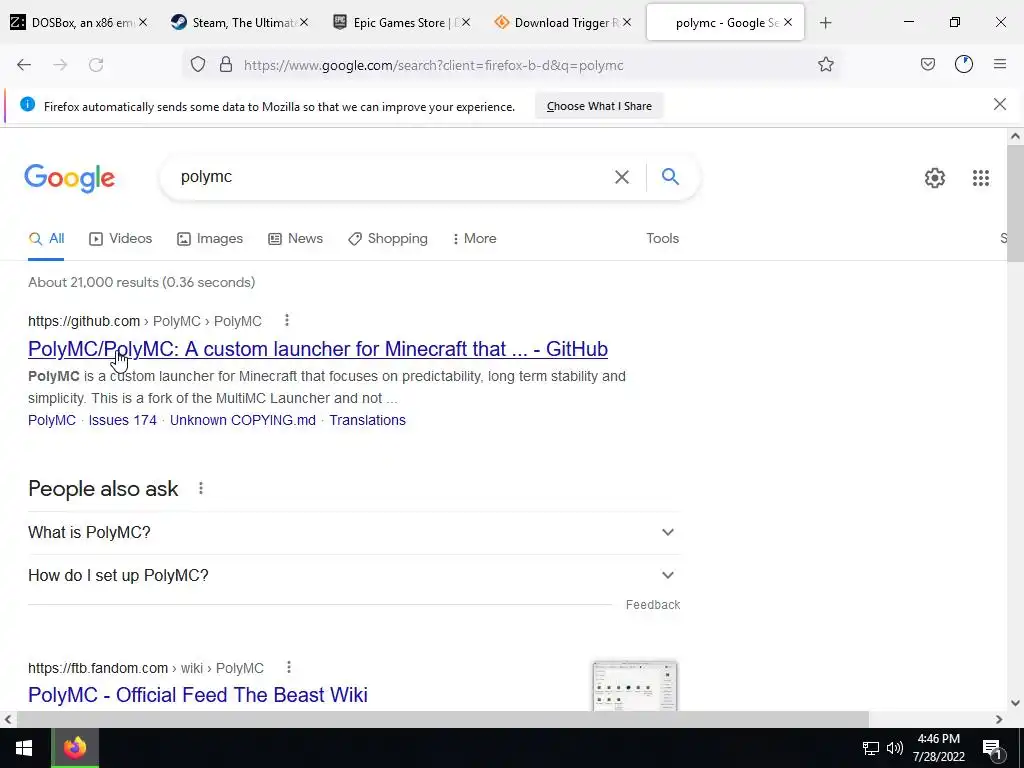Submit search with the magnifier icon

coord(670,176)
